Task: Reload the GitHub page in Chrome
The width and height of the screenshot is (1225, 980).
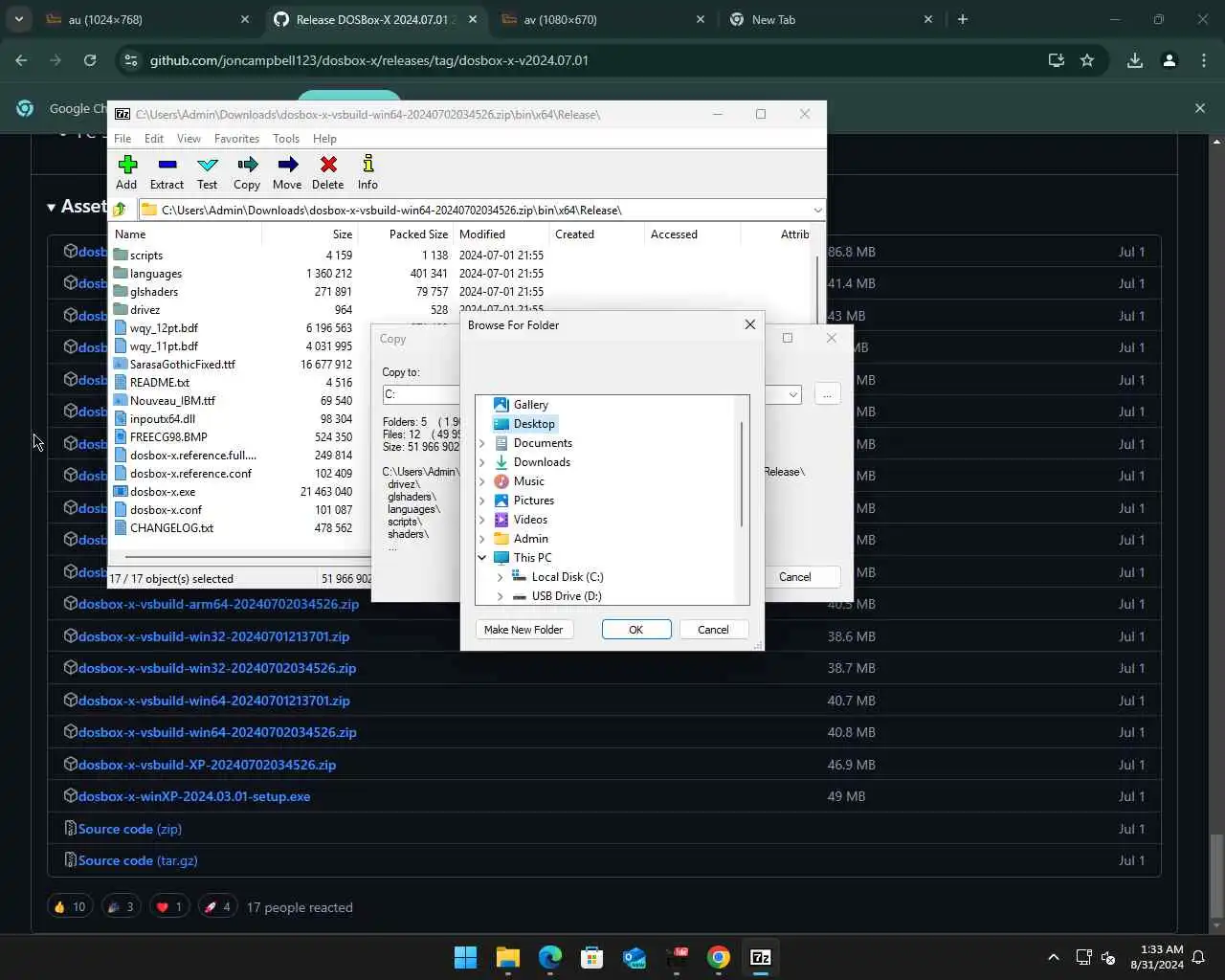Action: tap(90, 60)
